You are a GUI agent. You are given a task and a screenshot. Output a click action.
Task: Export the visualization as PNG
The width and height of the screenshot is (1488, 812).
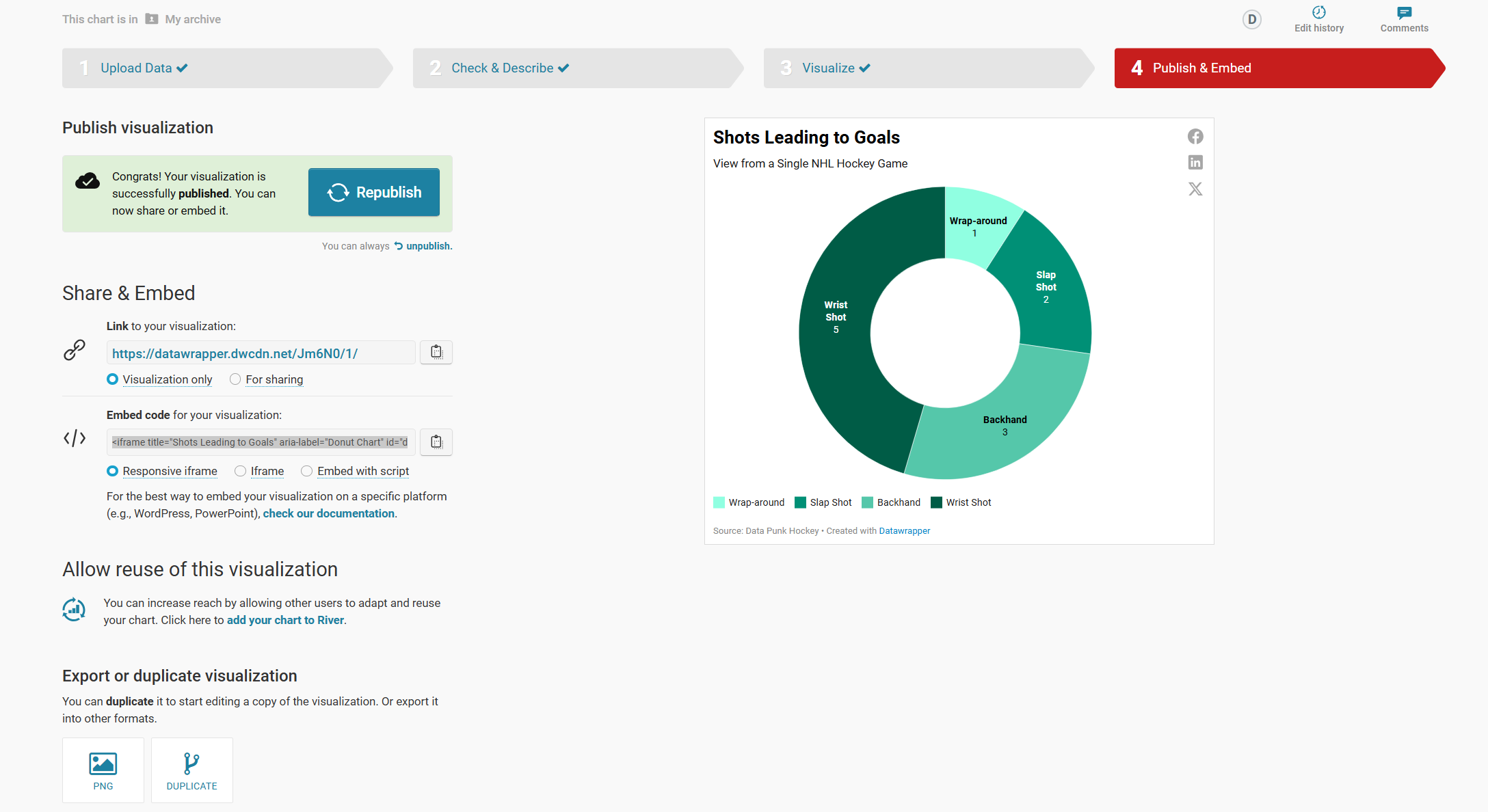[x=103, y=770]
